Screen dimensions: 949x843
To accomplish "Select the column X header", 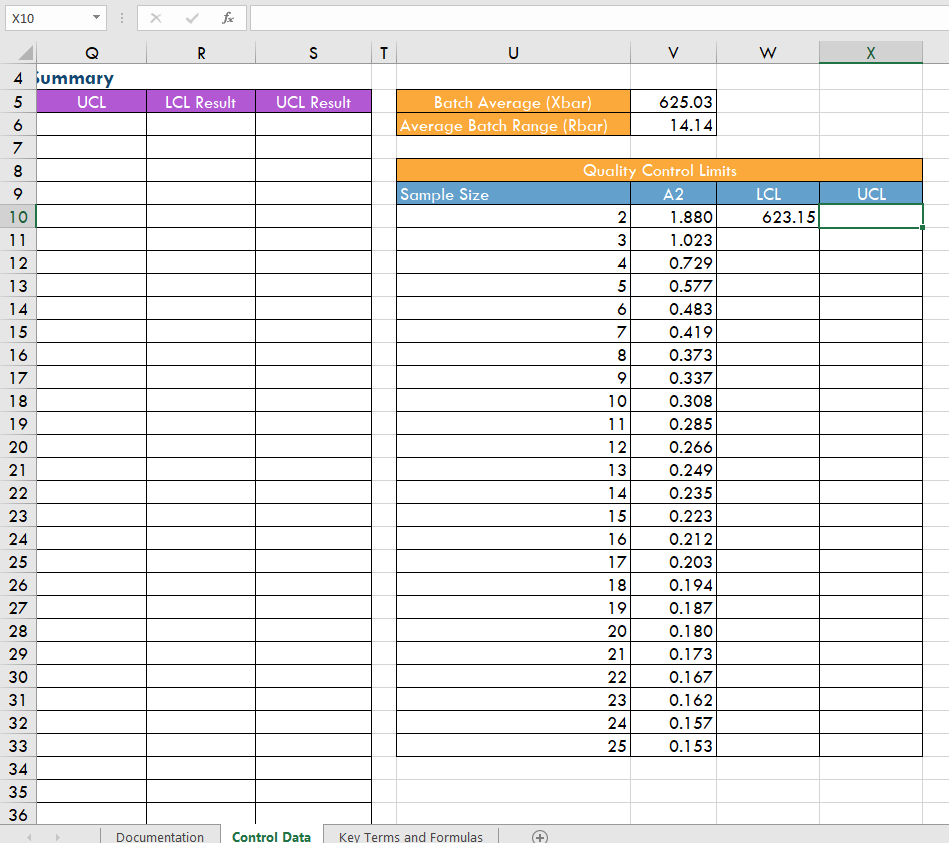I will click(x=870, y=52).
